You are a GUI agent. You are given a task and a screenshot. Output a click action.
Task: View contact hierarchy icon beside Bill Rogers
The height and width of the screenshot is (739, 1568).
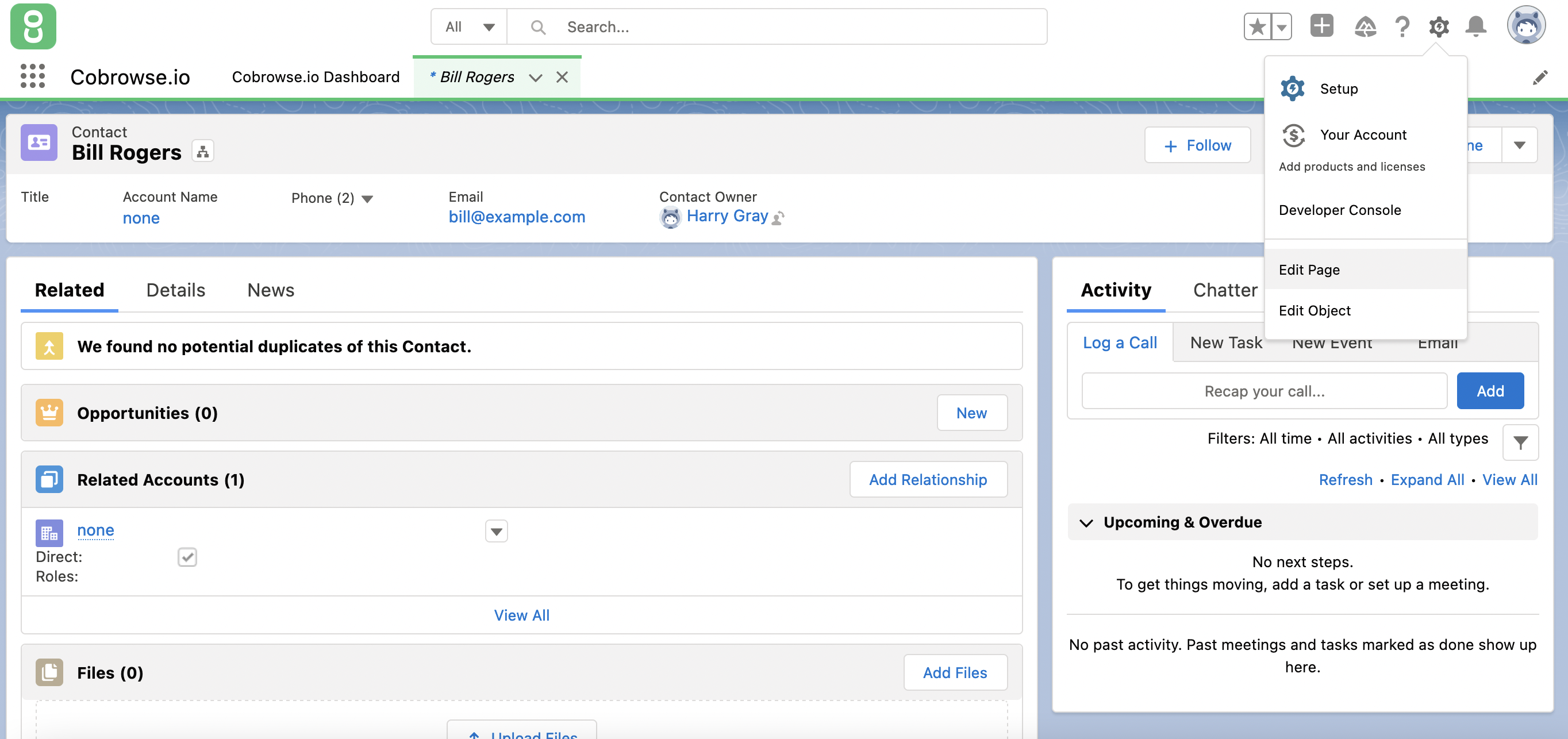pyautogui.click(x=203, y=152)
